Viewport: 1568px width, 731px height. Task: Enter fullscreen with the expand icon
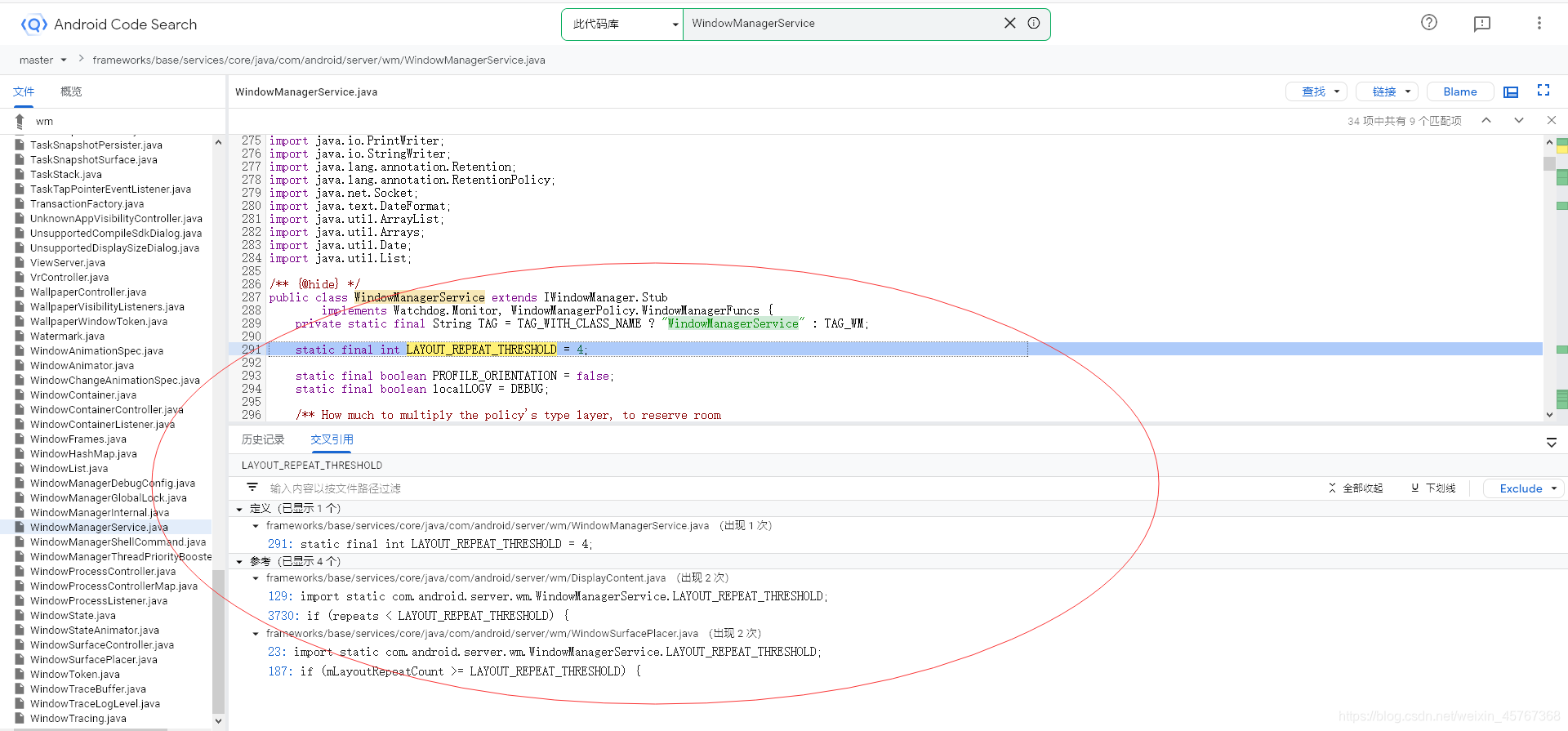click(x=1543, y=91)
